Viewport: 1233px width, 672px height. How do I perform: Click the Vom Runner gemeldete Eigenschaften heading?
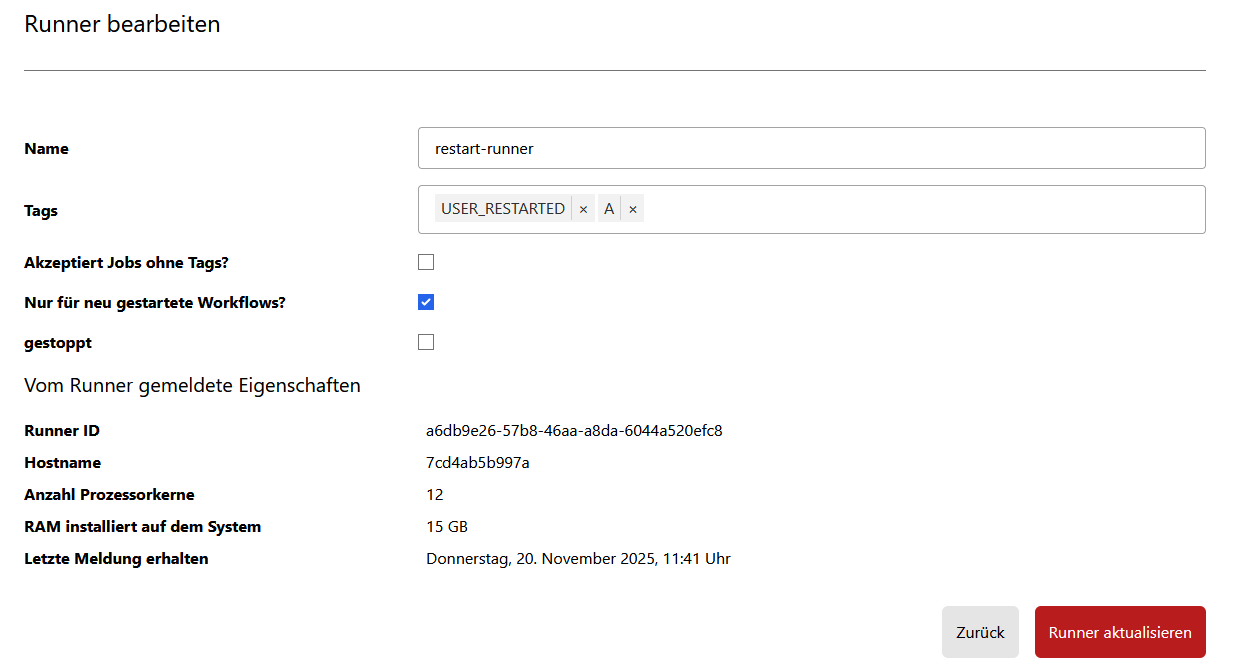click(192, 385)
